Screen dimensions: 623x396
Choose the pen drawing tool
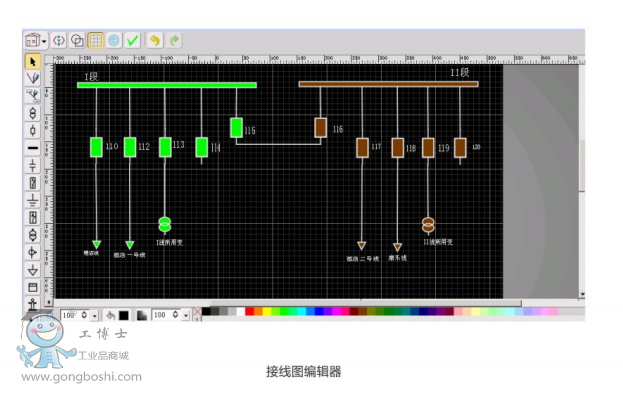(33, 78)
